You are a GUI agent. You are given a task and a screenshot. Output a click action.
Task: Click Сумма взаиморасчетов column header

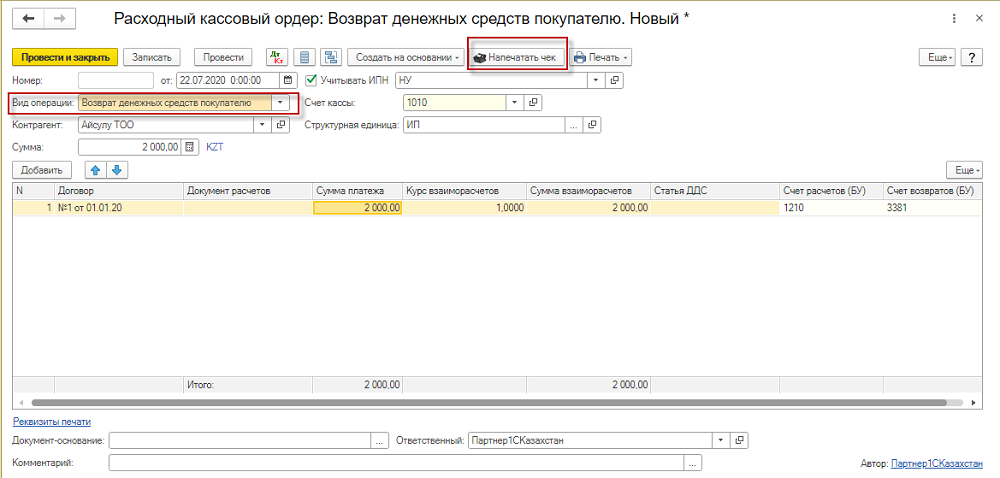pyautogui.click(x=589, y=191)
